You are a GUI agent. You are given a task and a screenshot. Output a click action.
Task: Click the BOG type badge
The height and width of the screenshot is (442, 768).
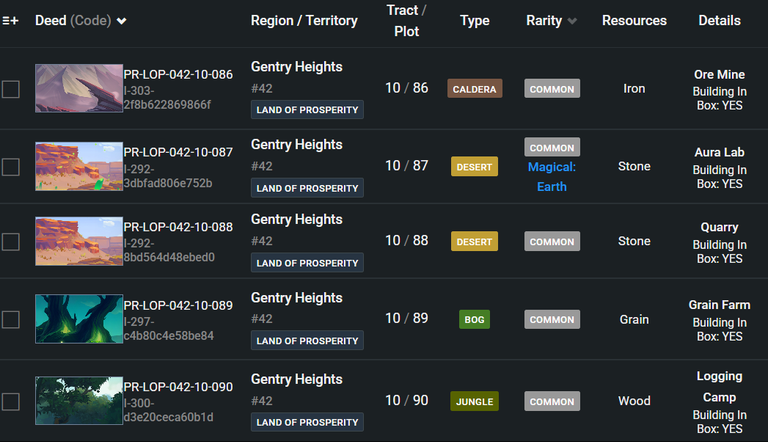coord(474,320)
